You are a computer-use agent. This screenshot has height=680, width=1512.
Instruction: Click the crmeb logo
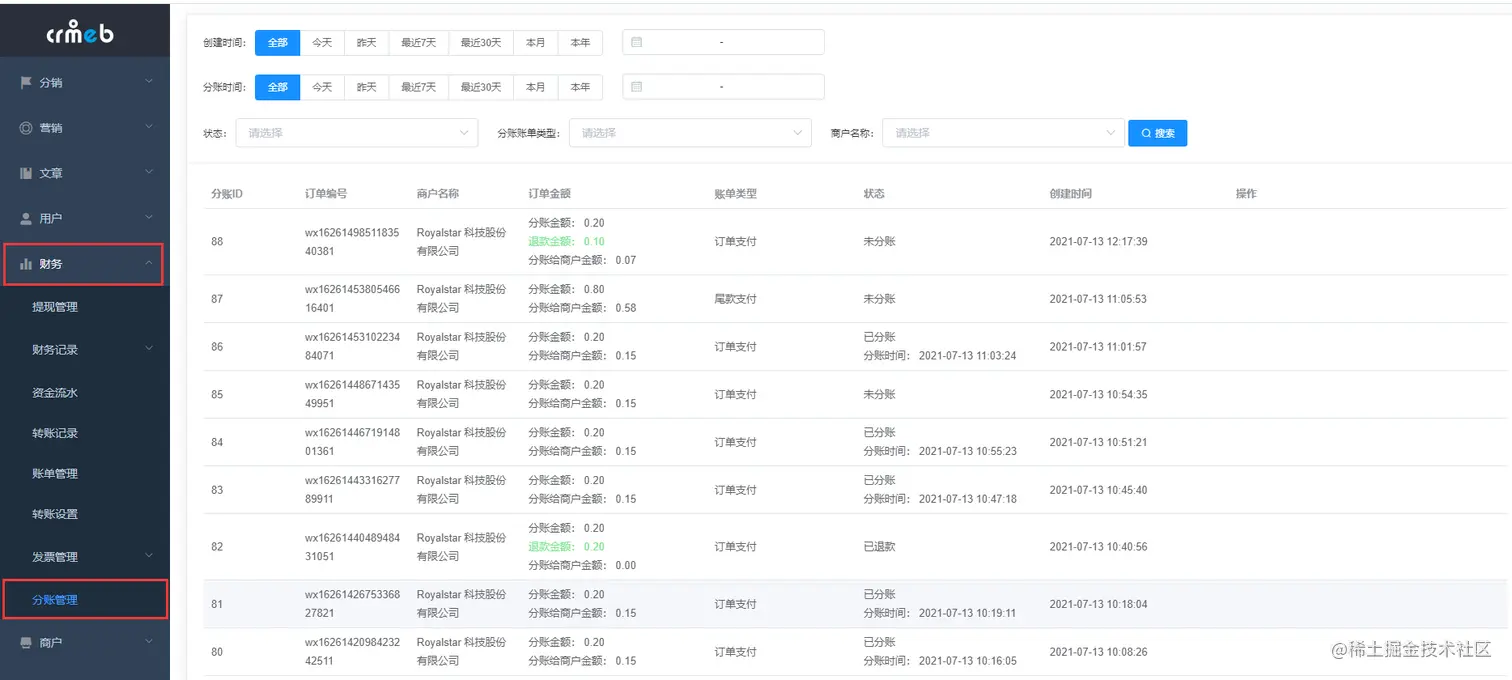pos(80,32)
